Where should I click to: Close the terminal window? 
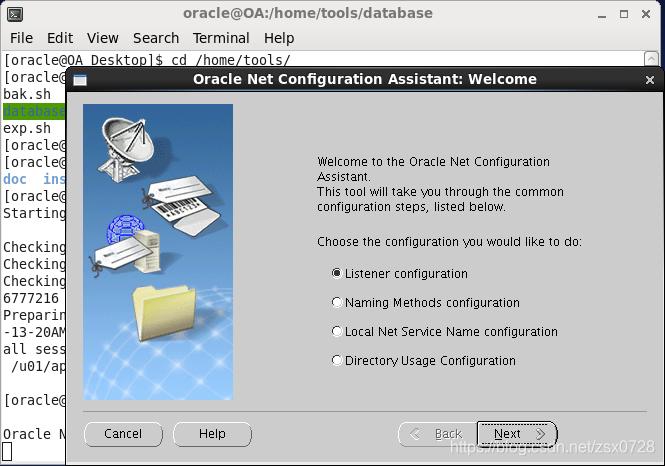646,14
